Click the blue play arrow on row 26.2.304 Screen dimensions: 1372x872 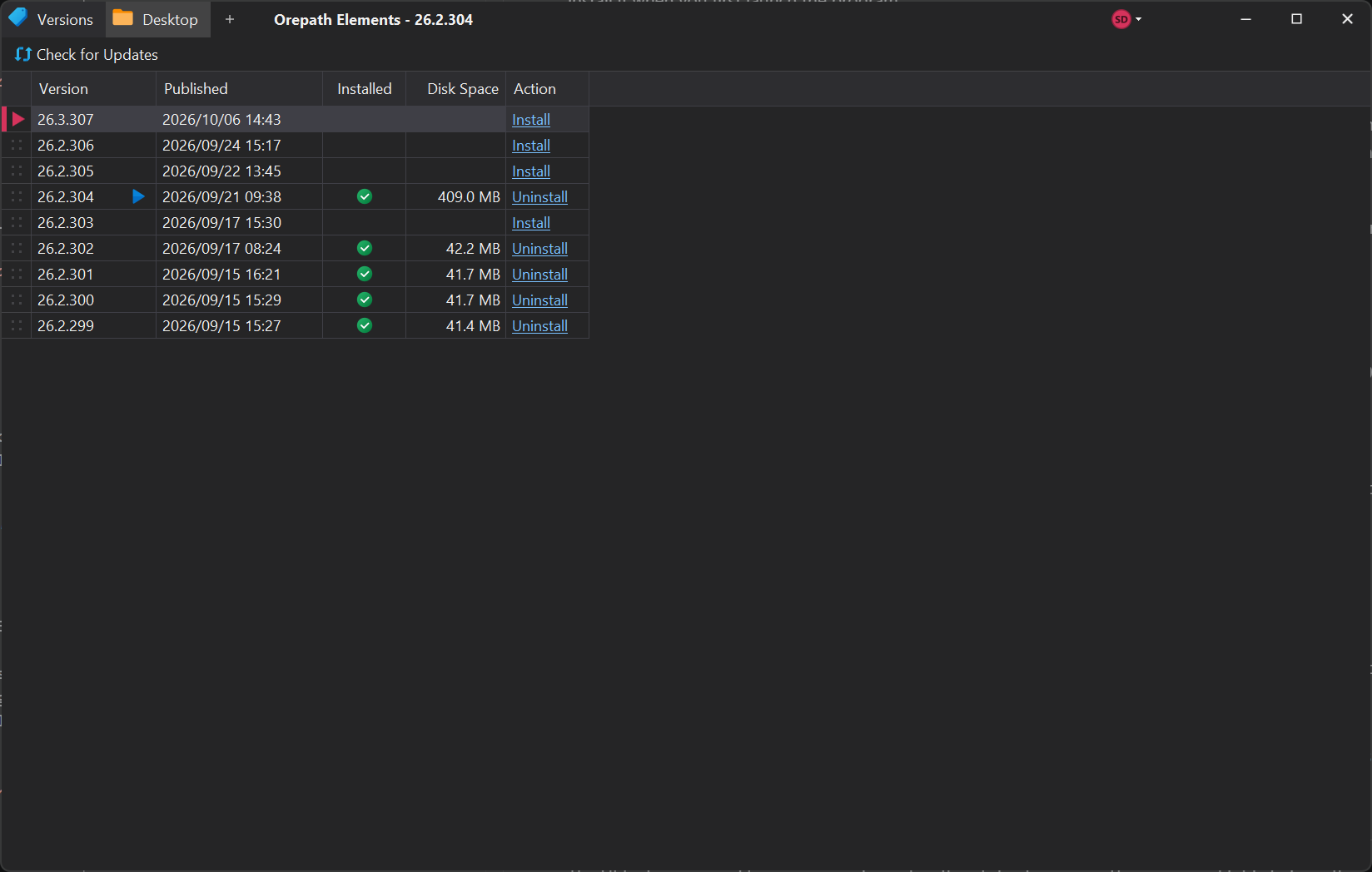point(139,196)
